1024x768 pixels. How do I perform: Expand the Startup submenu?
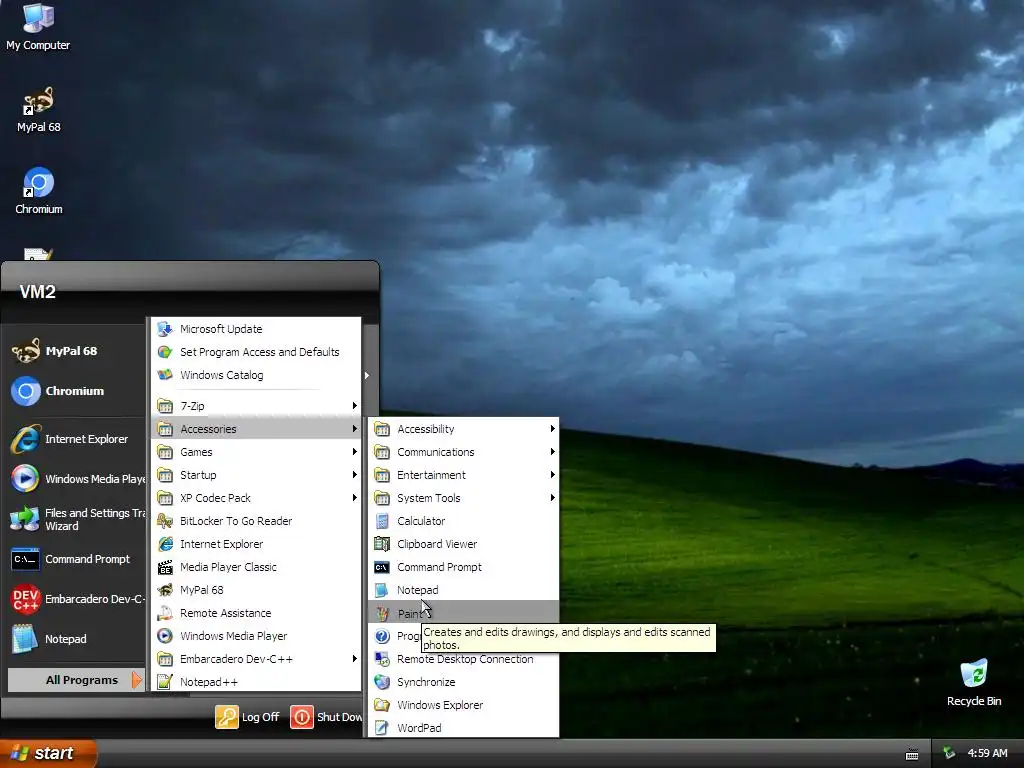tap(256, 475)
